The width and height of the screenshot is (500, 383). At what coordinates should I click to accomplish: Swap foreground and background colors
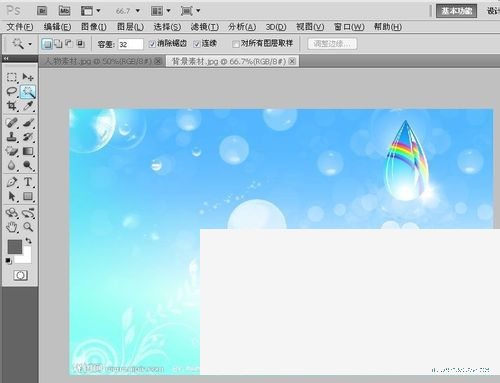28,240
